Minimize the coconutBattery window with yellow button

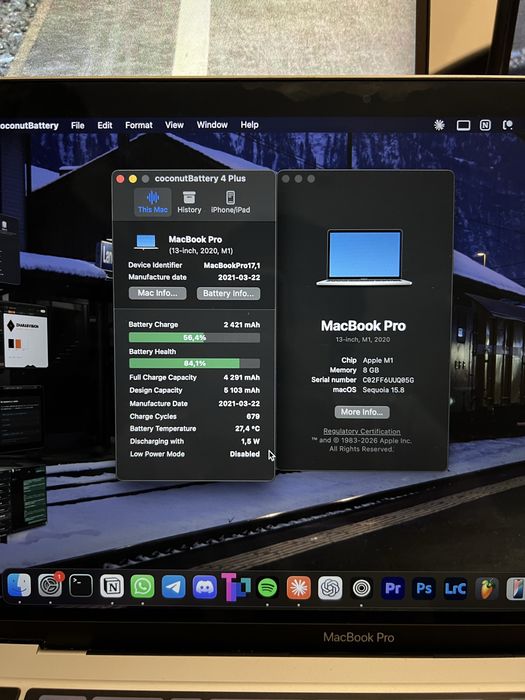point(133,179)
